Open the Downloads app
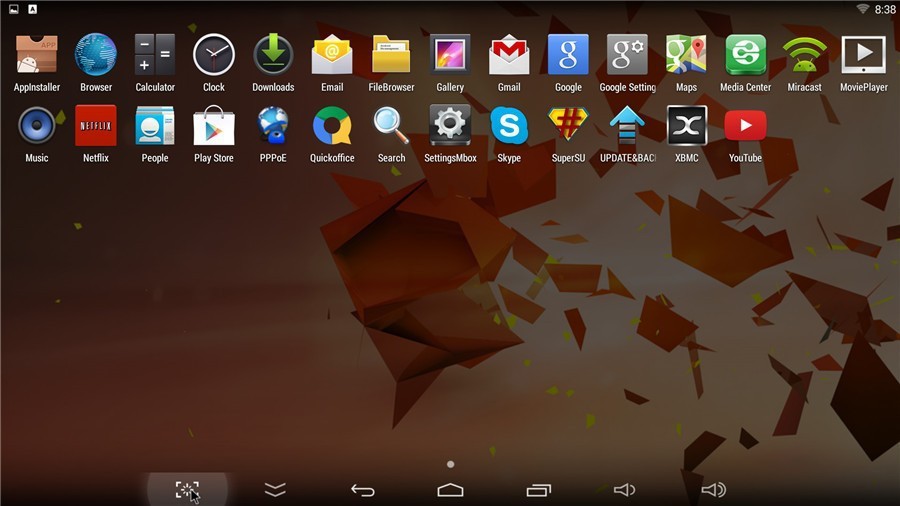Viewport: 900px width, 506px height. pos(273,55)
